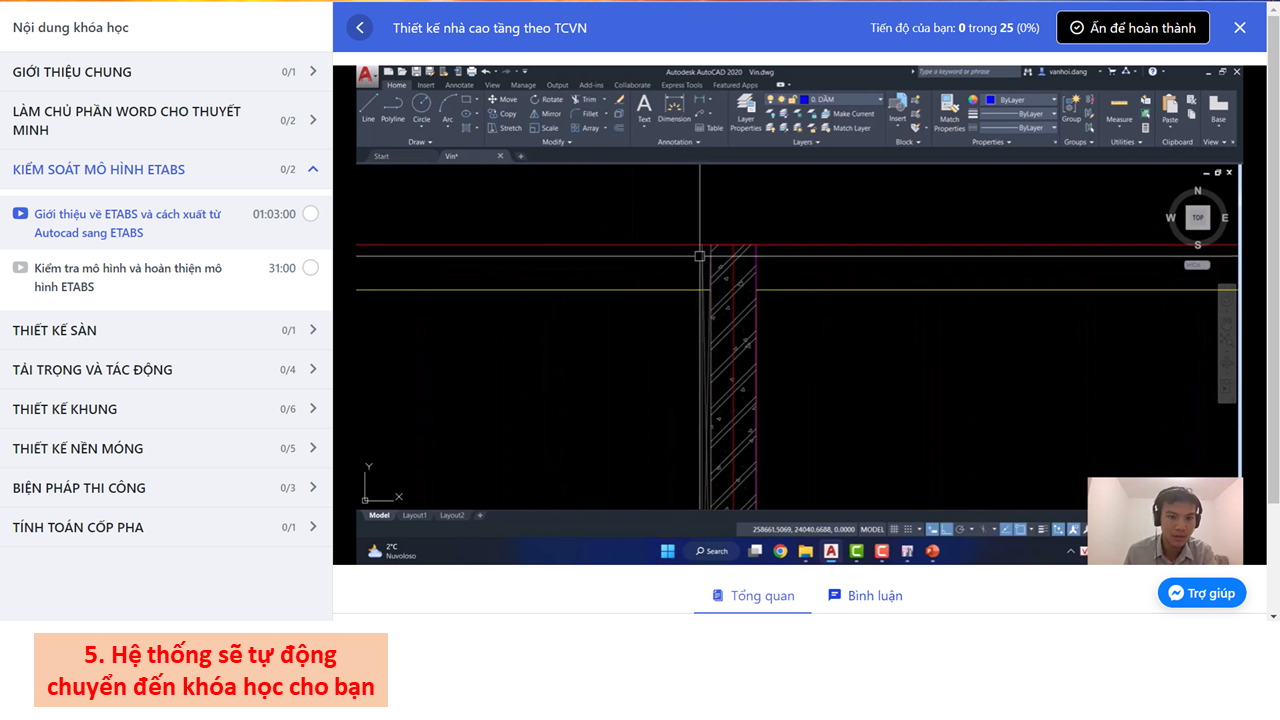
Task: Click the Chrome icon in taskbar
Action: coord(780,551)
